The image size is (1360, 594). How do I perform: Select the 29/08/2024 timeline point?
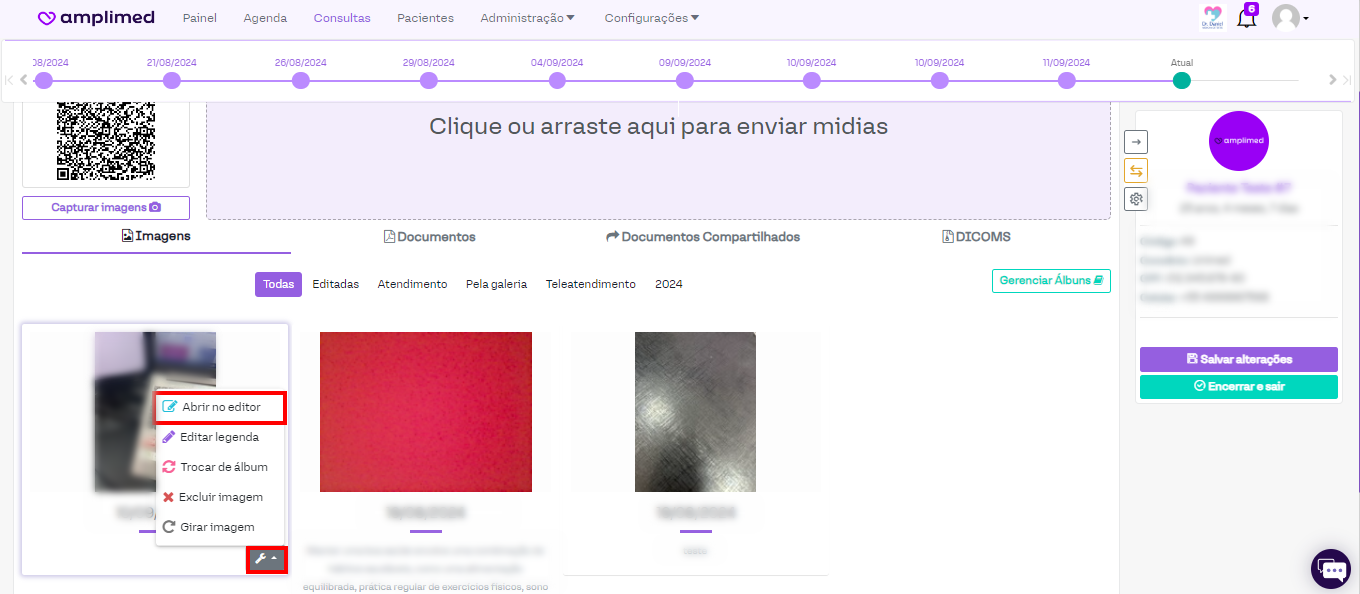429,81
